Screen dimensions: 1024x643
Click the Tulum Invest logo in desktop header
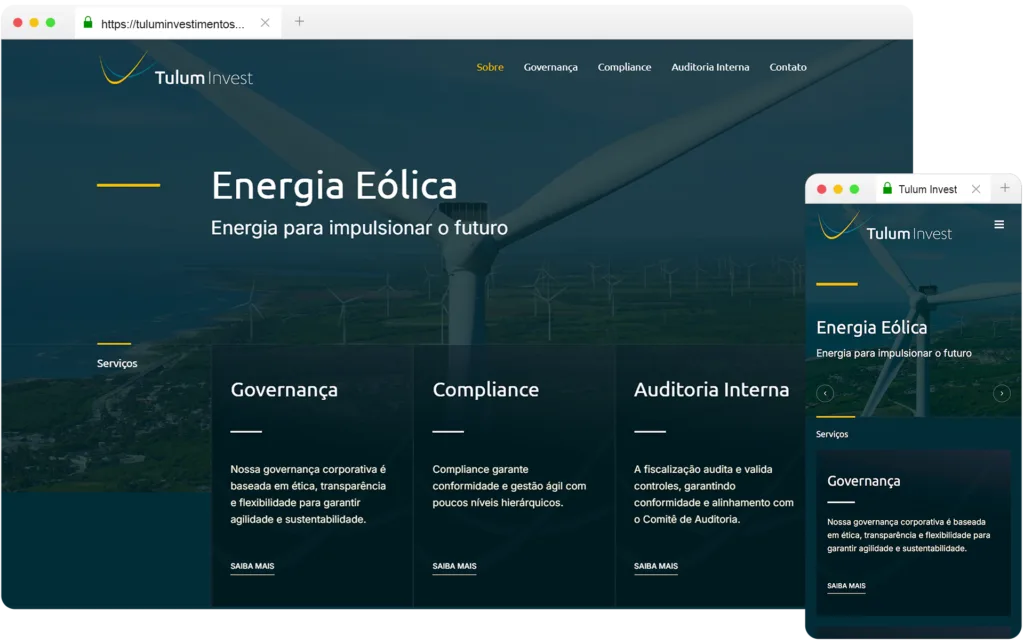[x=176, y=71]
